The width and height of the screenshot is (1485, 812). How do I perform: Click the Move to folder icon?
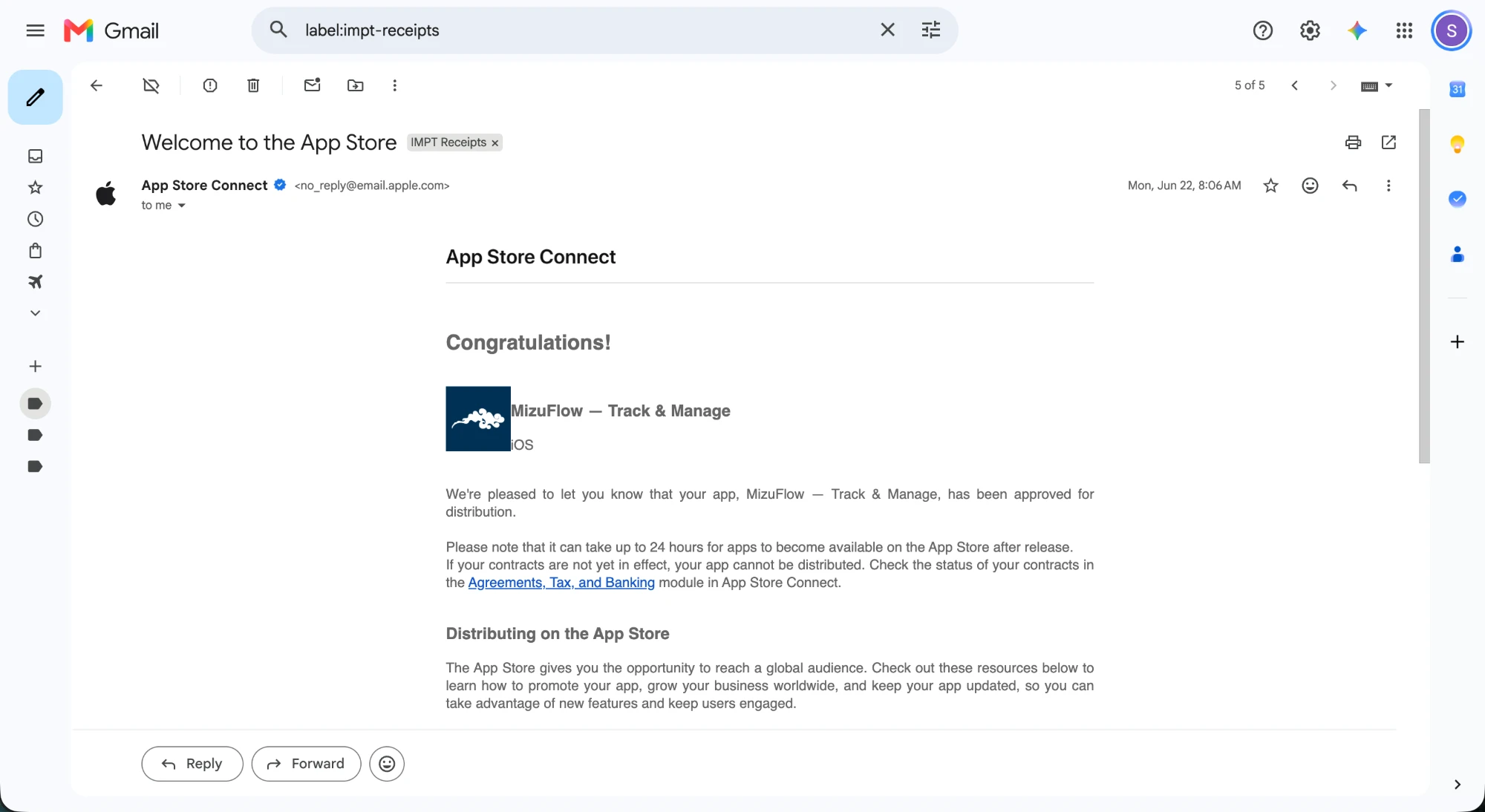pyautogui.click(x=356, y=85)
